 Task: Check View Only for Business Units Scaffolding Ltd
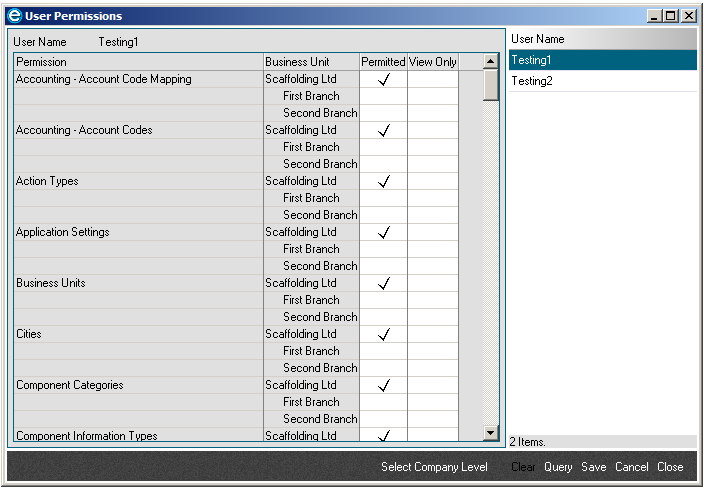point(432,284)
